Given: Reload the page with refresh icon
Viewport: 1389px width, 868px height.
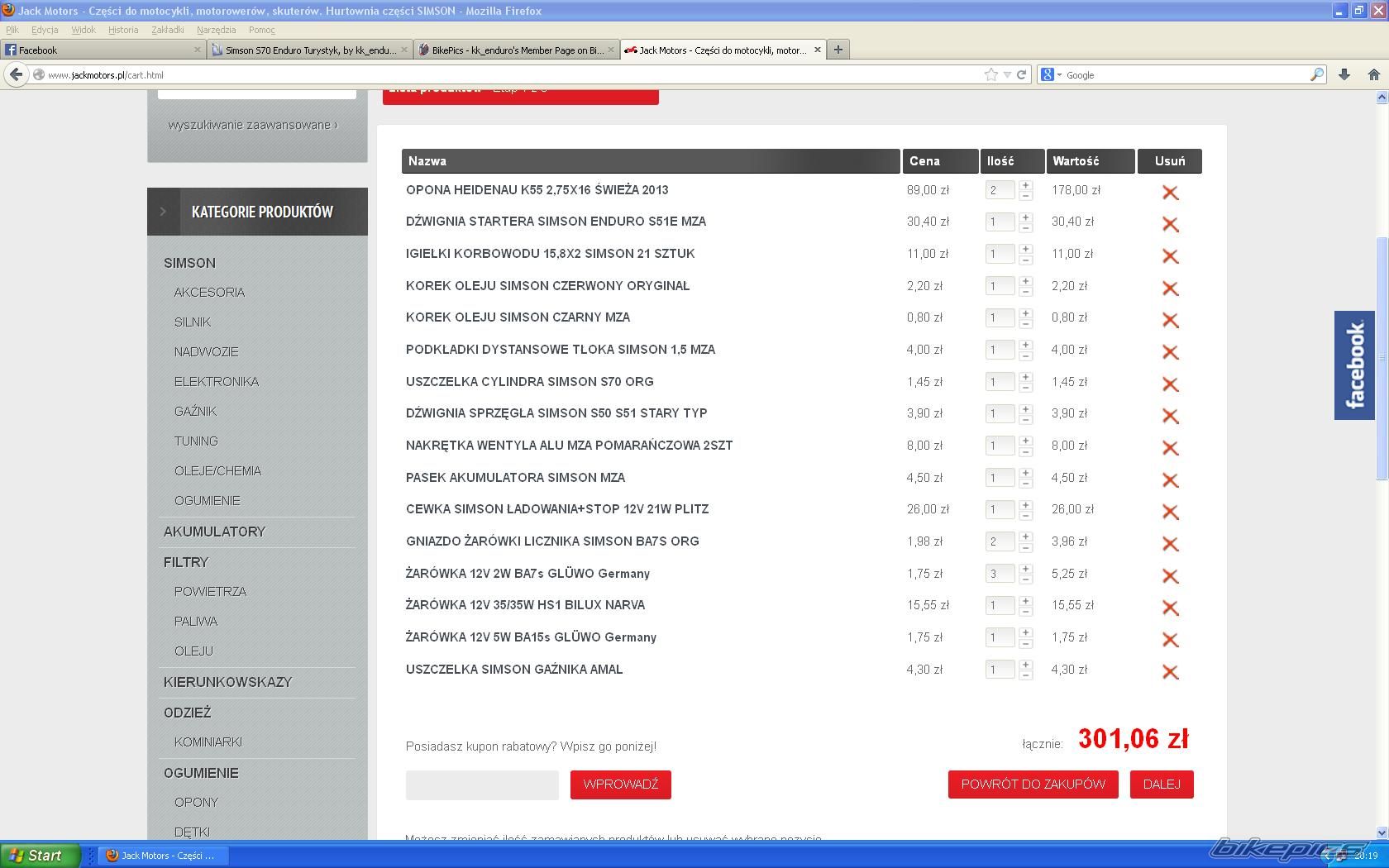Looking at the screenshot, I should coord(1022,74).
